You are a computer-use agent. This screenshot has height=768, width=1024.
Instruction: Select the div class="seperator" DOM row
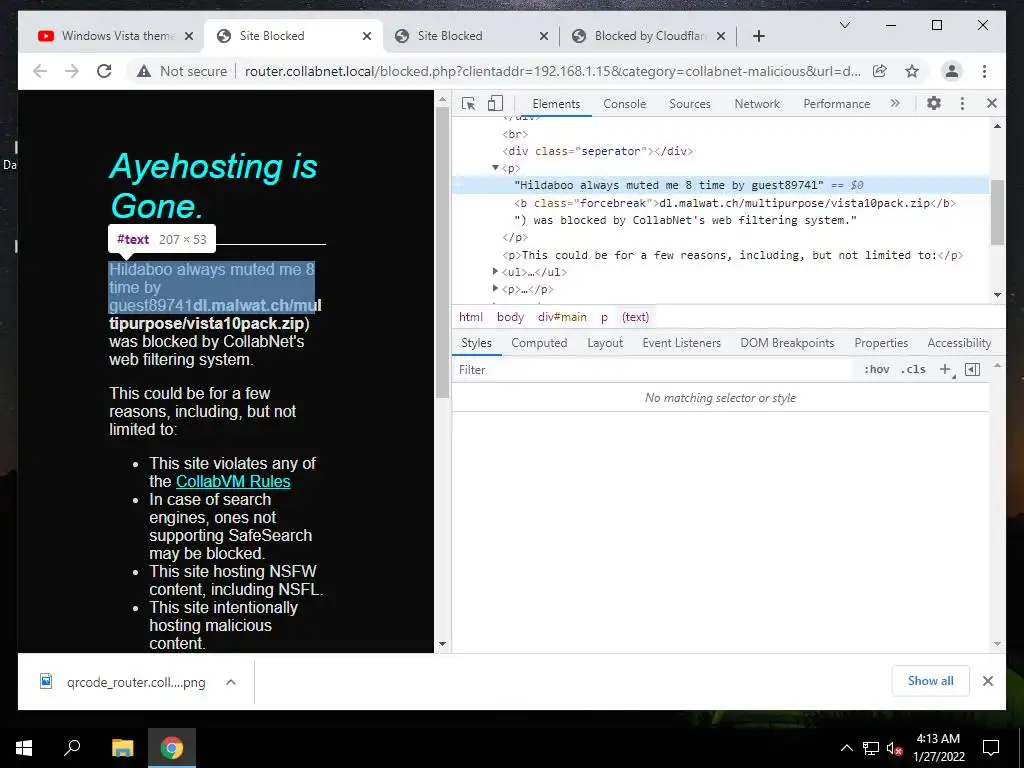[x=720, y=151]
